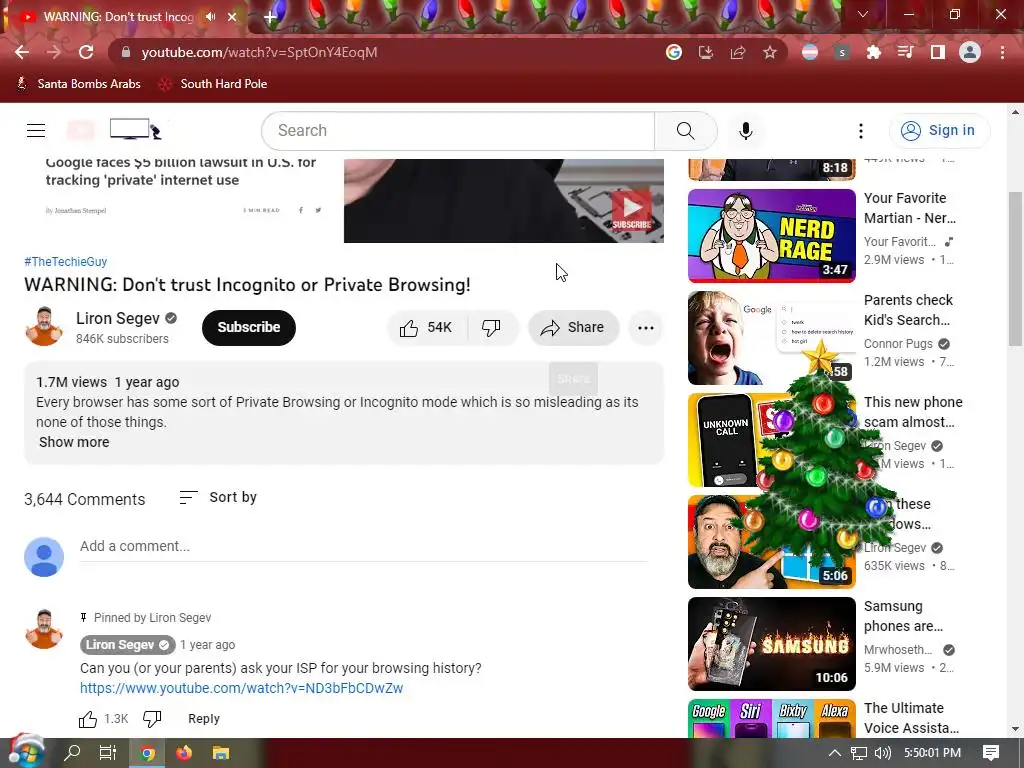
Task: Like the pinned comment with 1.3K
Action: pos(88,719)
